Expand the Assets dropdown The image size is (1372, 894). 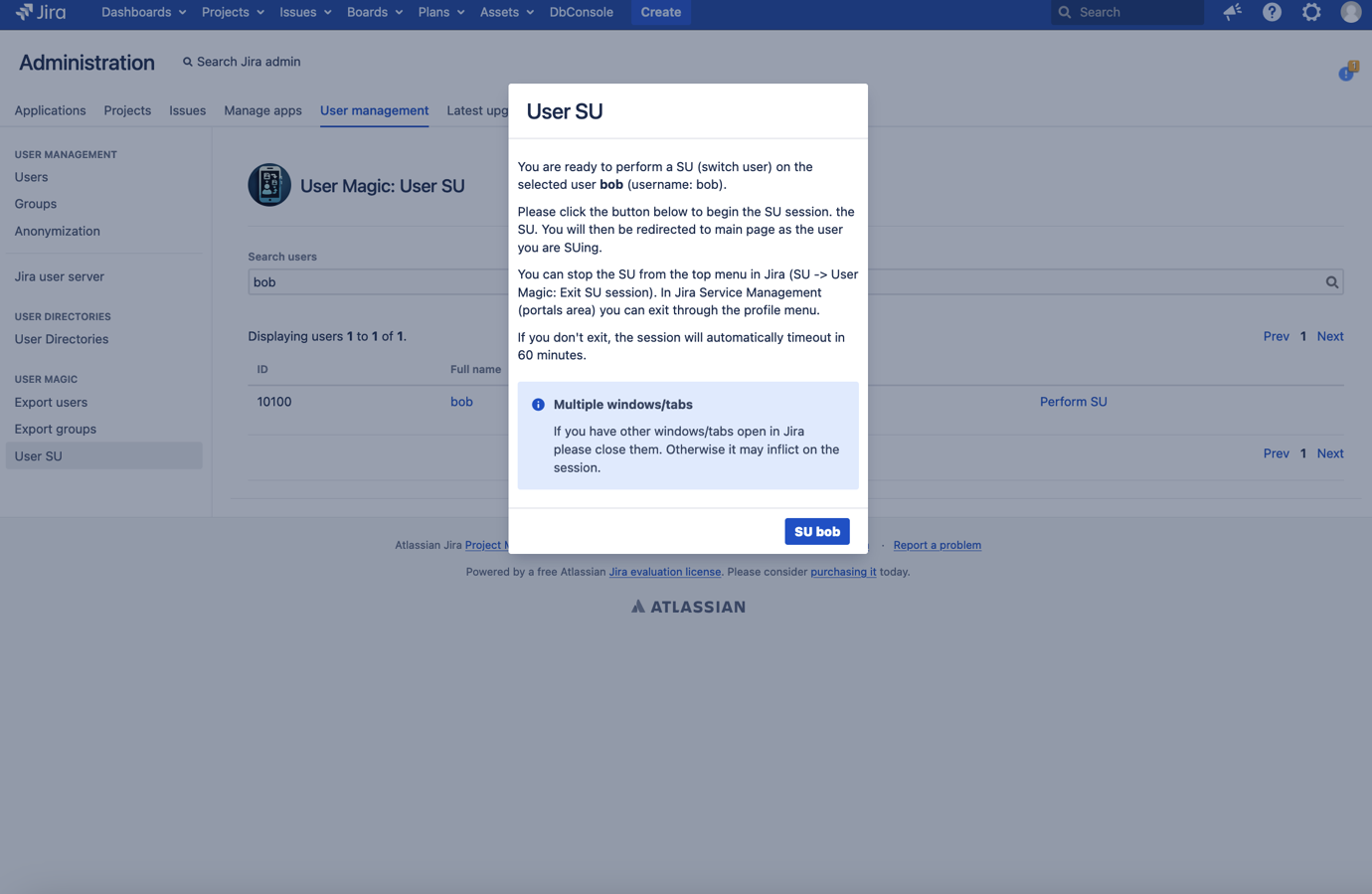[507, 12]
